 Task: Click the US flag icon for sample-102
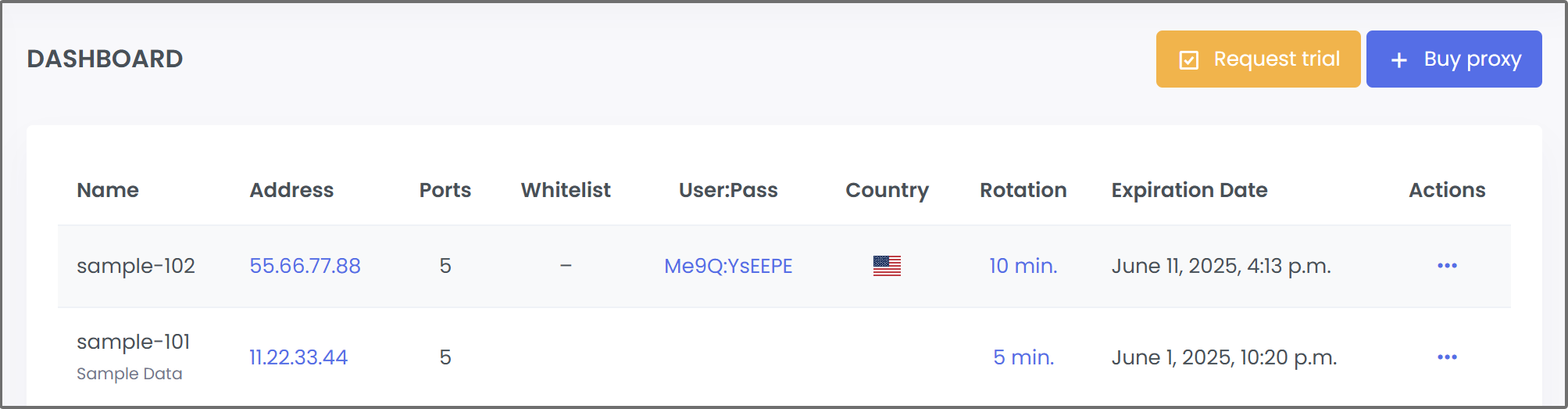pyautogui.click(x=887, y=266)
